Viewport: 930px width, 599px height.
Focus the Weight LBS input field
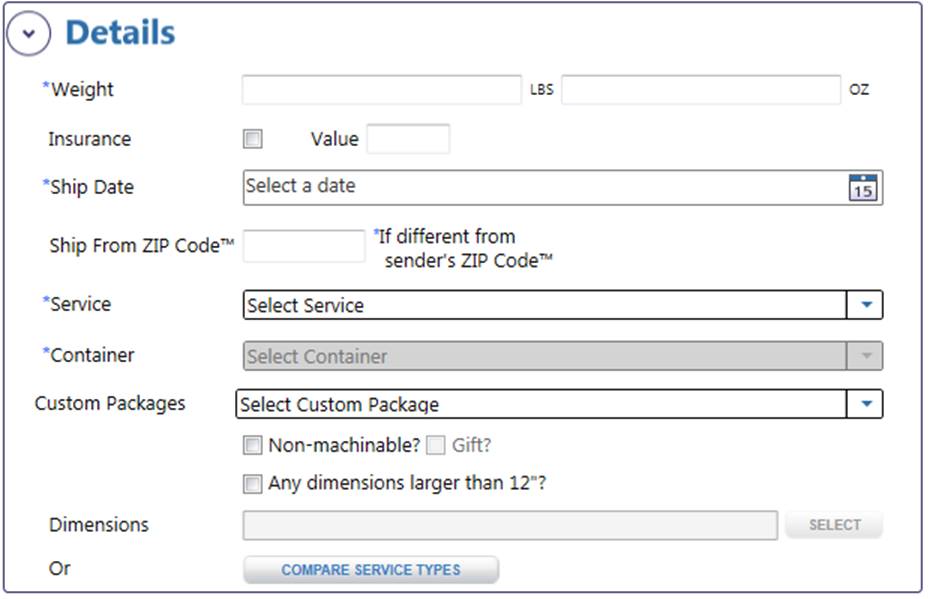tap(382, 90)
